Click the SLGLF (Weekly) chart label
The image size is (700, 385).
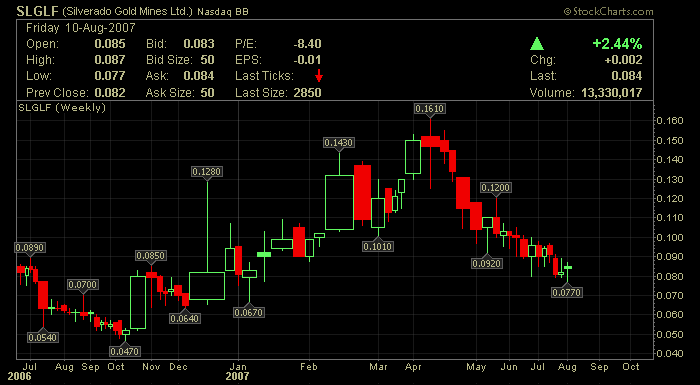[x=62, y=108]
